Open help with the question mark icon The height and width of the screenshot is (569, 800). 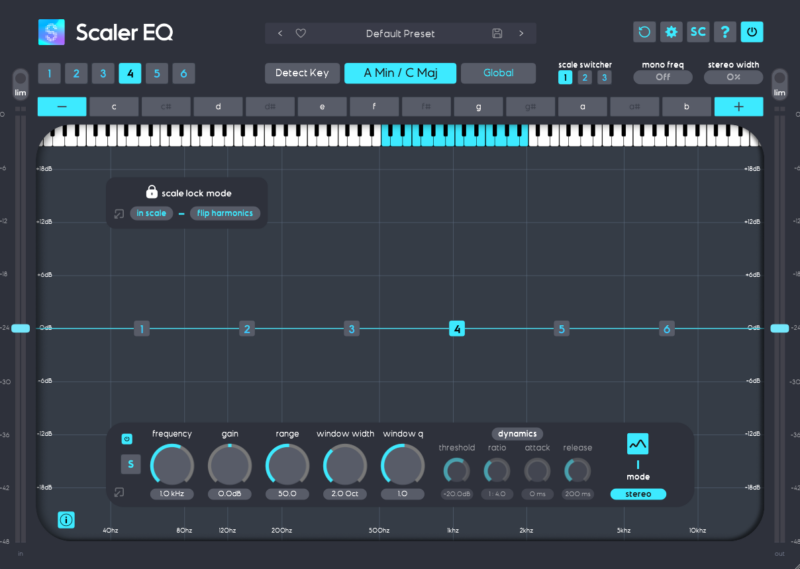[x=725, y=32]
